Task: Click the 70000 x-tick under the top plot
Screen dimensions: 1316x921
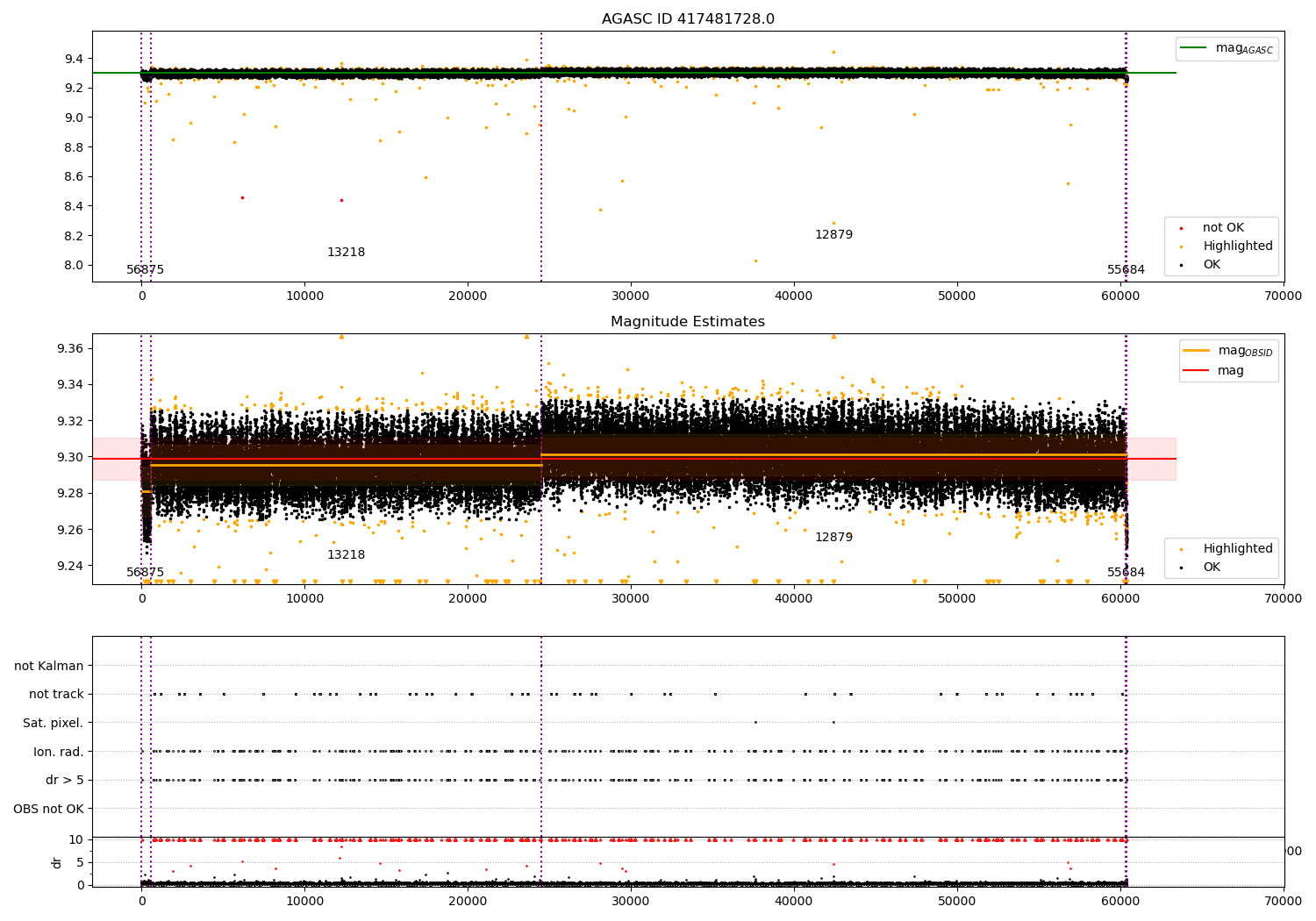Action: pos(1284,296)
